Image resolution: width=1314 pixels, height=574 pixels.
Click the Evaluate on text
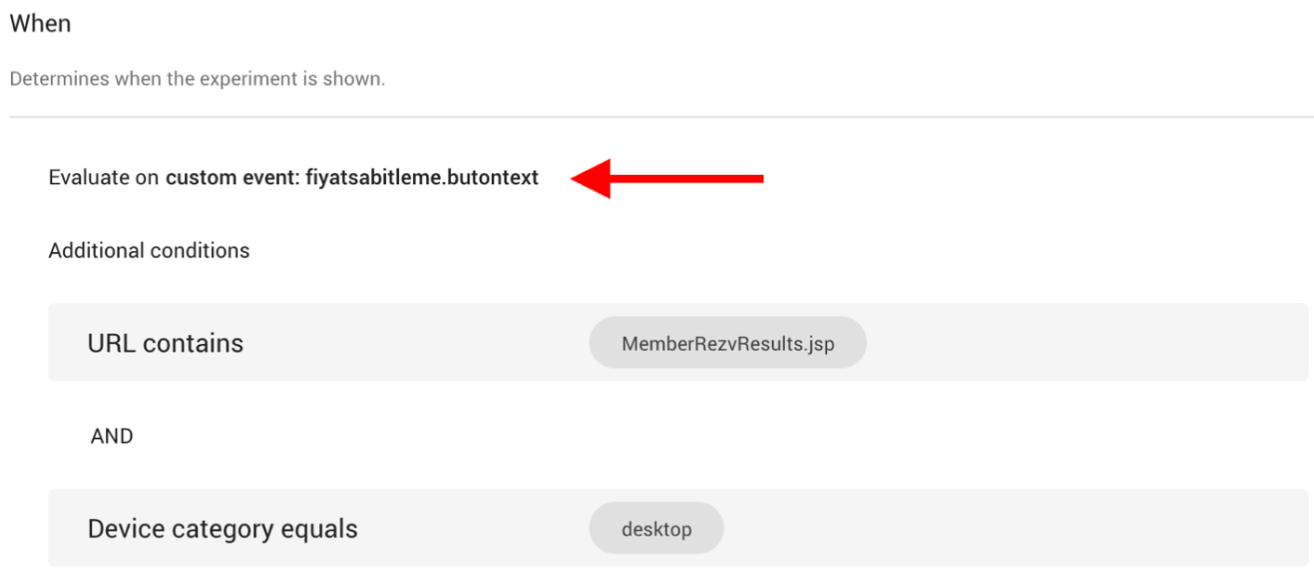(104, 178)
